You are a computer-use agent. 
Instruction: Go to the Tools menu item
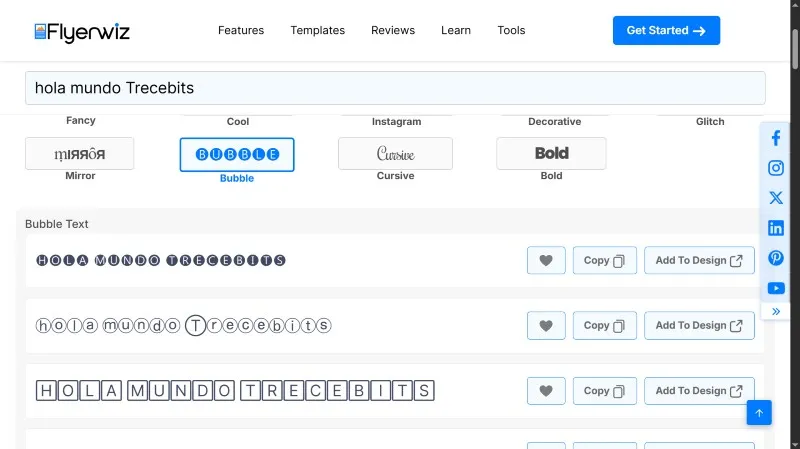(x=511, y=30)
